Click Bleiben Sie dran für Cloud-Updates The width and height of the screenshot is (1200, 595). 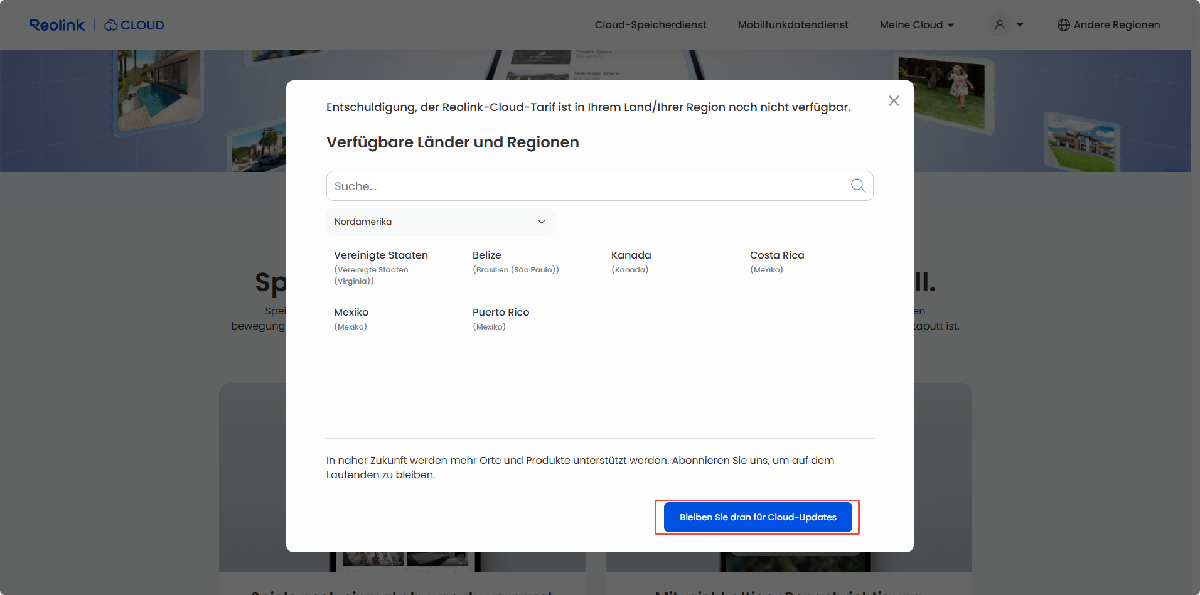coord(757,517)
